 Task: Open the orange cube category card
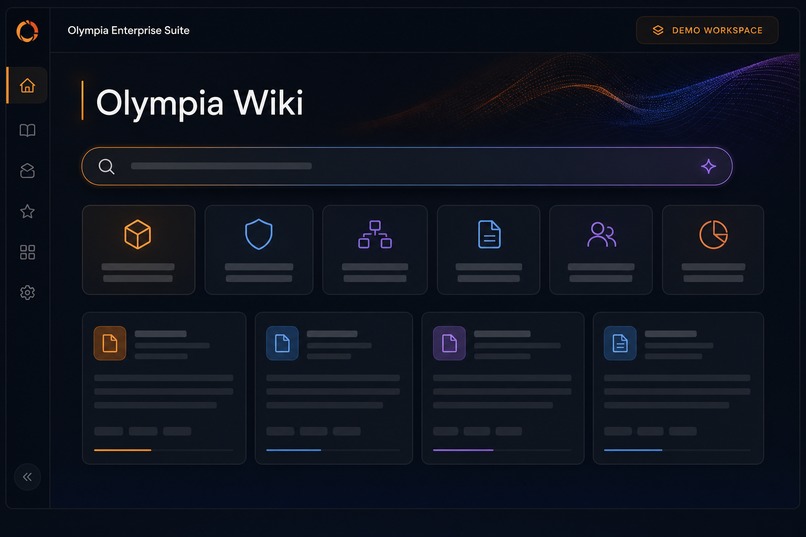coord(139,250)
